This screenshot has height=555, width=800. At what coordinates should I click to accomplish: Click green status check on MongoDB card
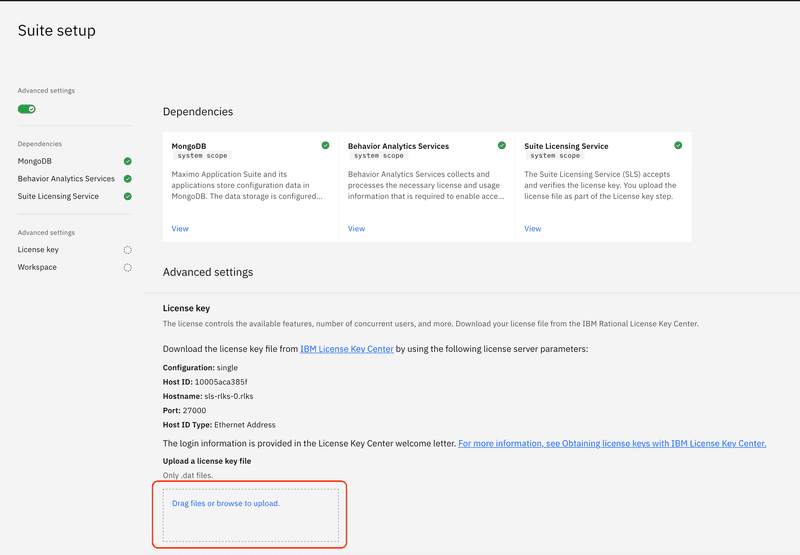(x=326, y=145)
